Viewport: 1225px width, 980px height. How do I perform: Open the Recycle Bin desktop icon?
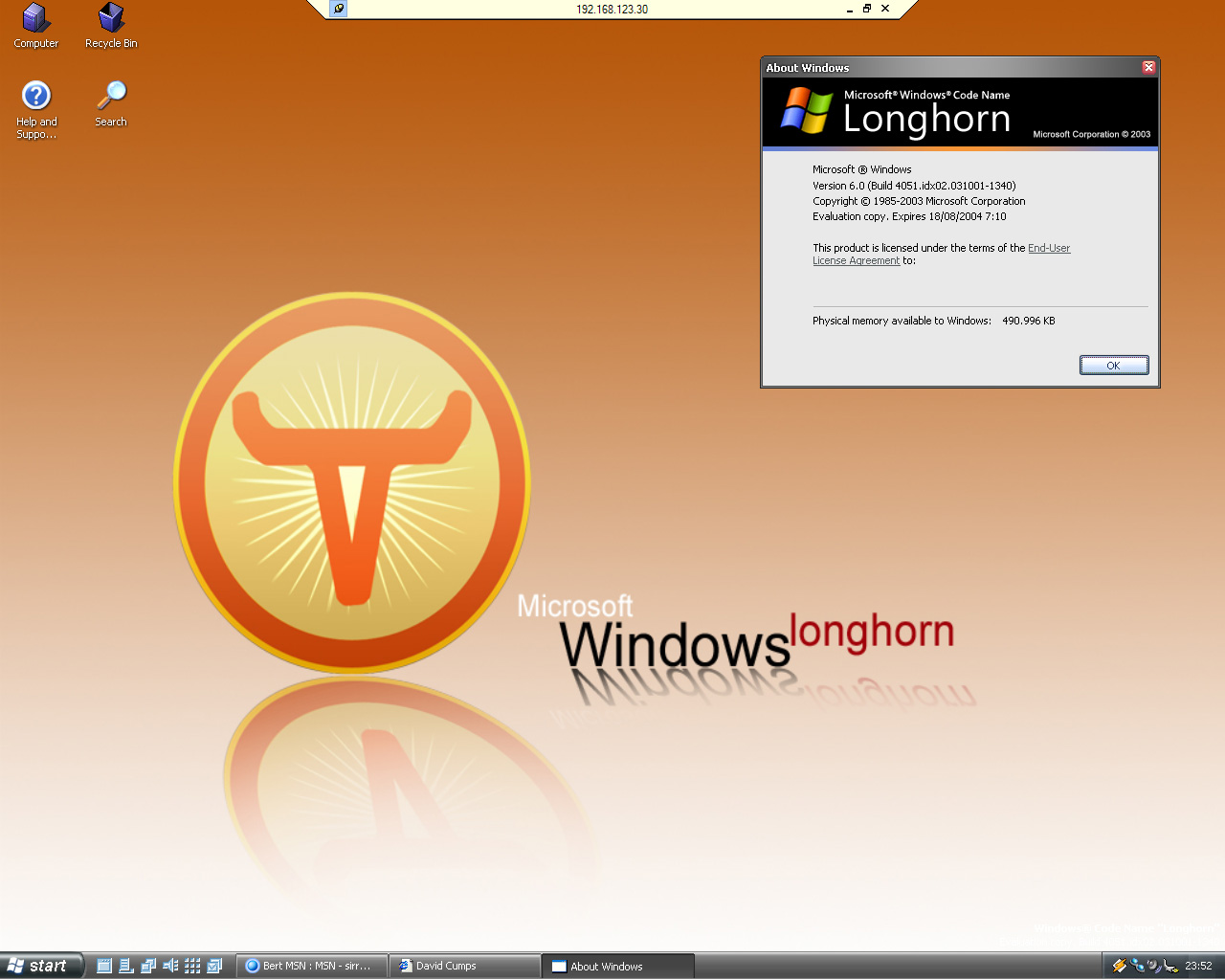111,26
